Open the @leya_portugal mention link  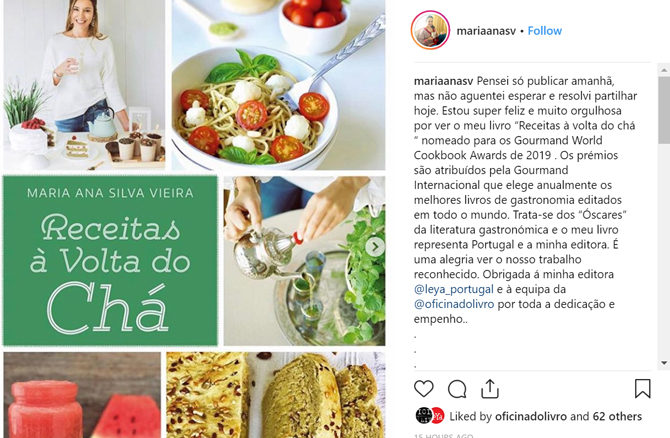453,289
